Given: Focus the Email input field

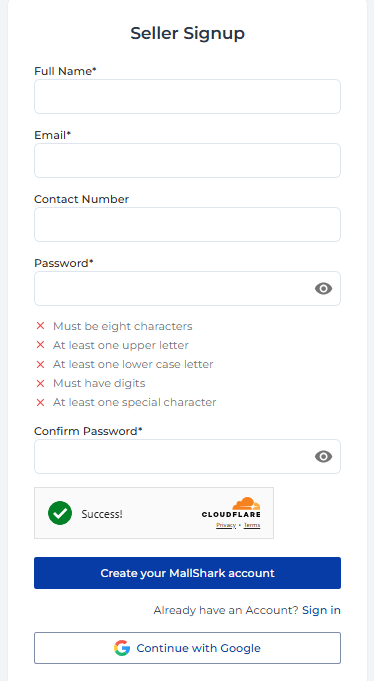Looking at the screenshot, I should 187,160.
